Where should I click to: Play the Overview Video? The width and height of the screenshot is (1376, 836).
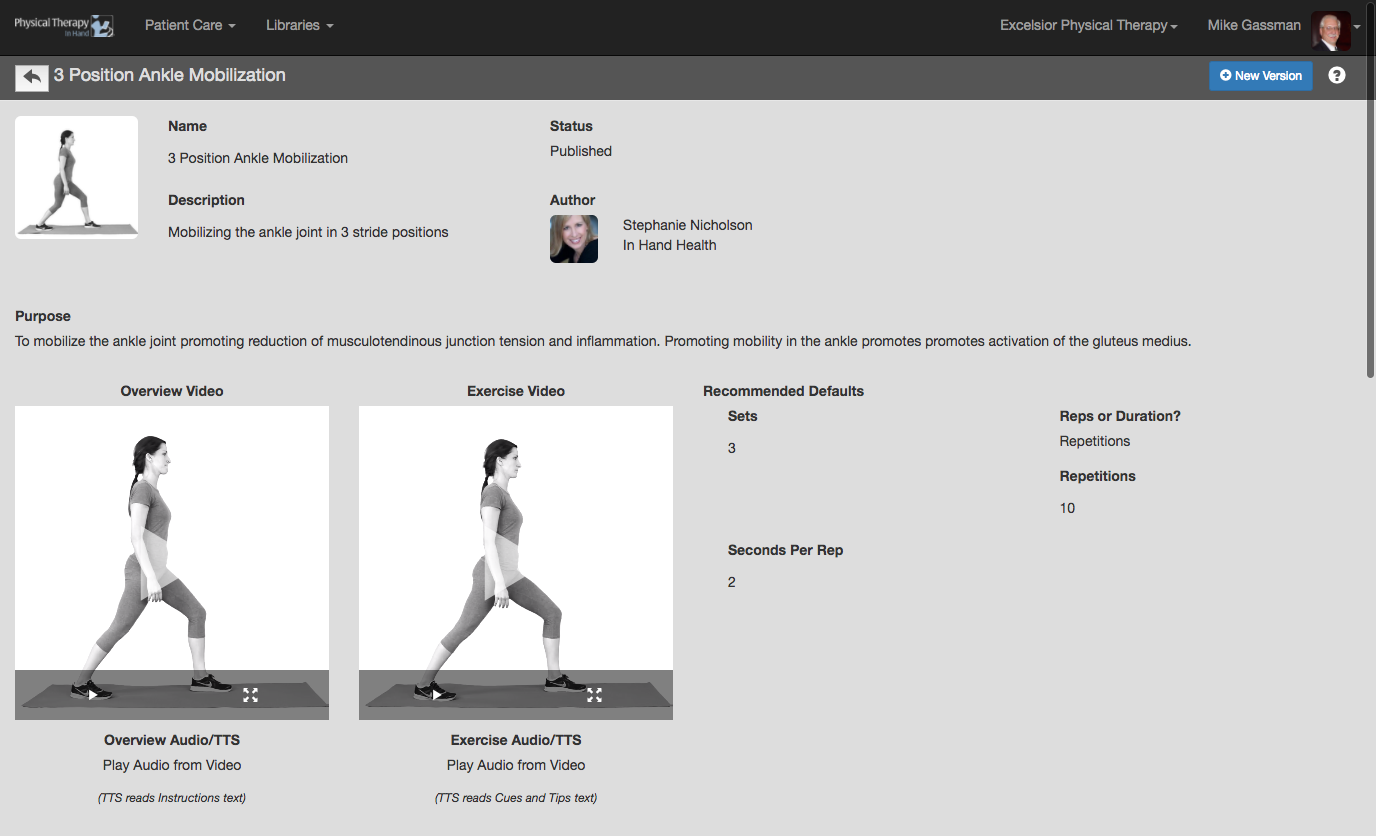pyautogui.click(x=93, y=694)
